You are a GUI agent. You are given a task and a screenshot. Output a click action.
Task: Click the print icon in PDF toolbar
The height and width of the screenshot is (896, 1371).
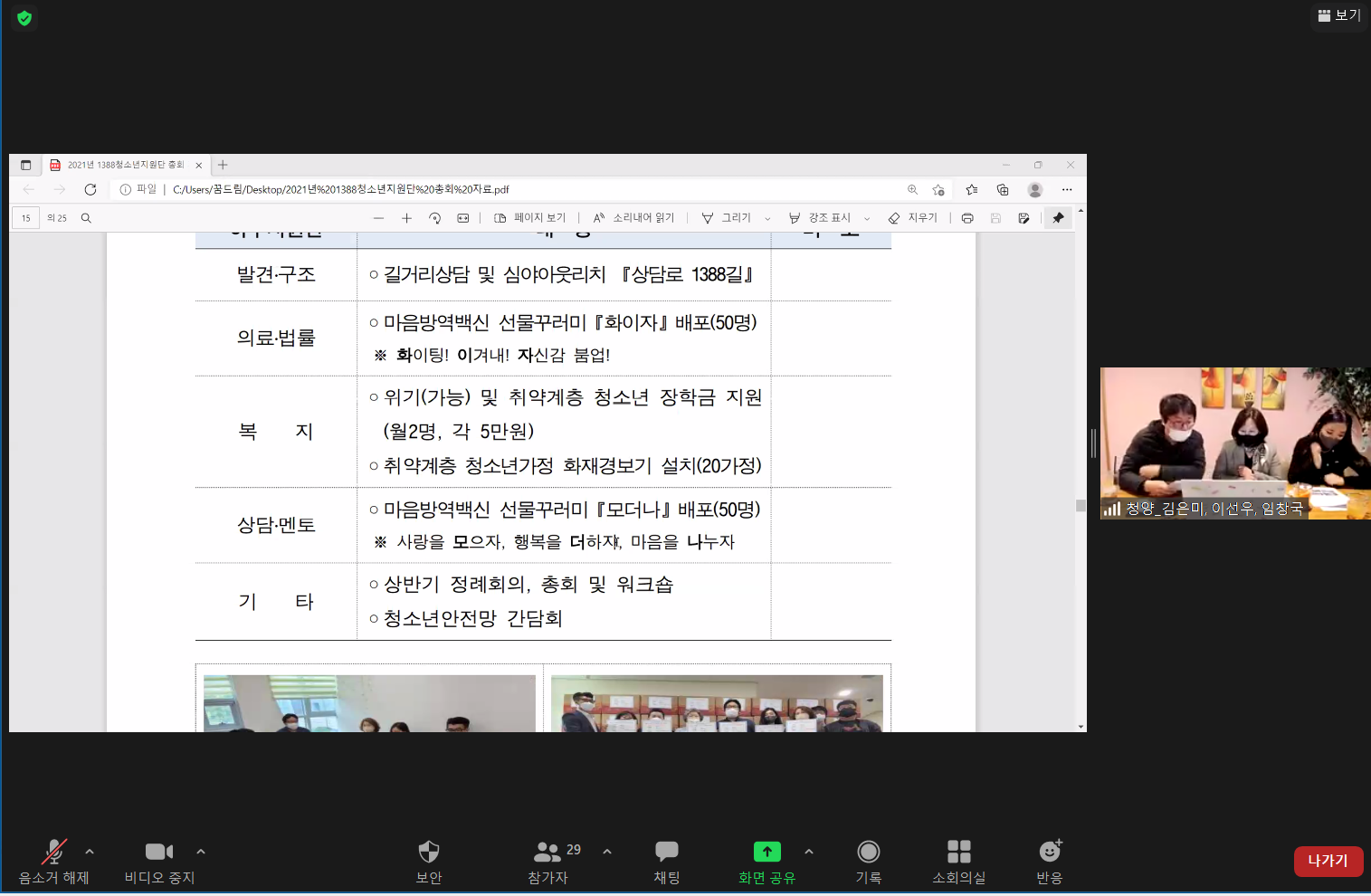(966, 218)
